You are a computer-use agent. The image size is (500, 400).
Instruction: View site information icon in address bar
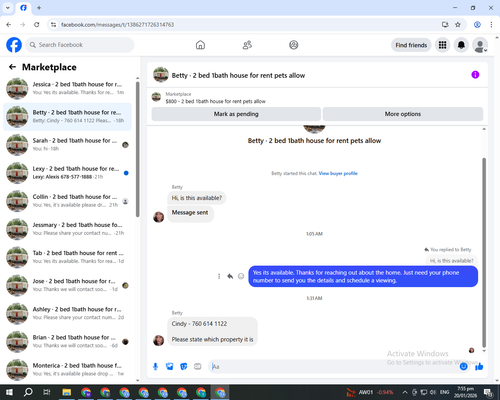pyautogui.click(x=53, y=25)
